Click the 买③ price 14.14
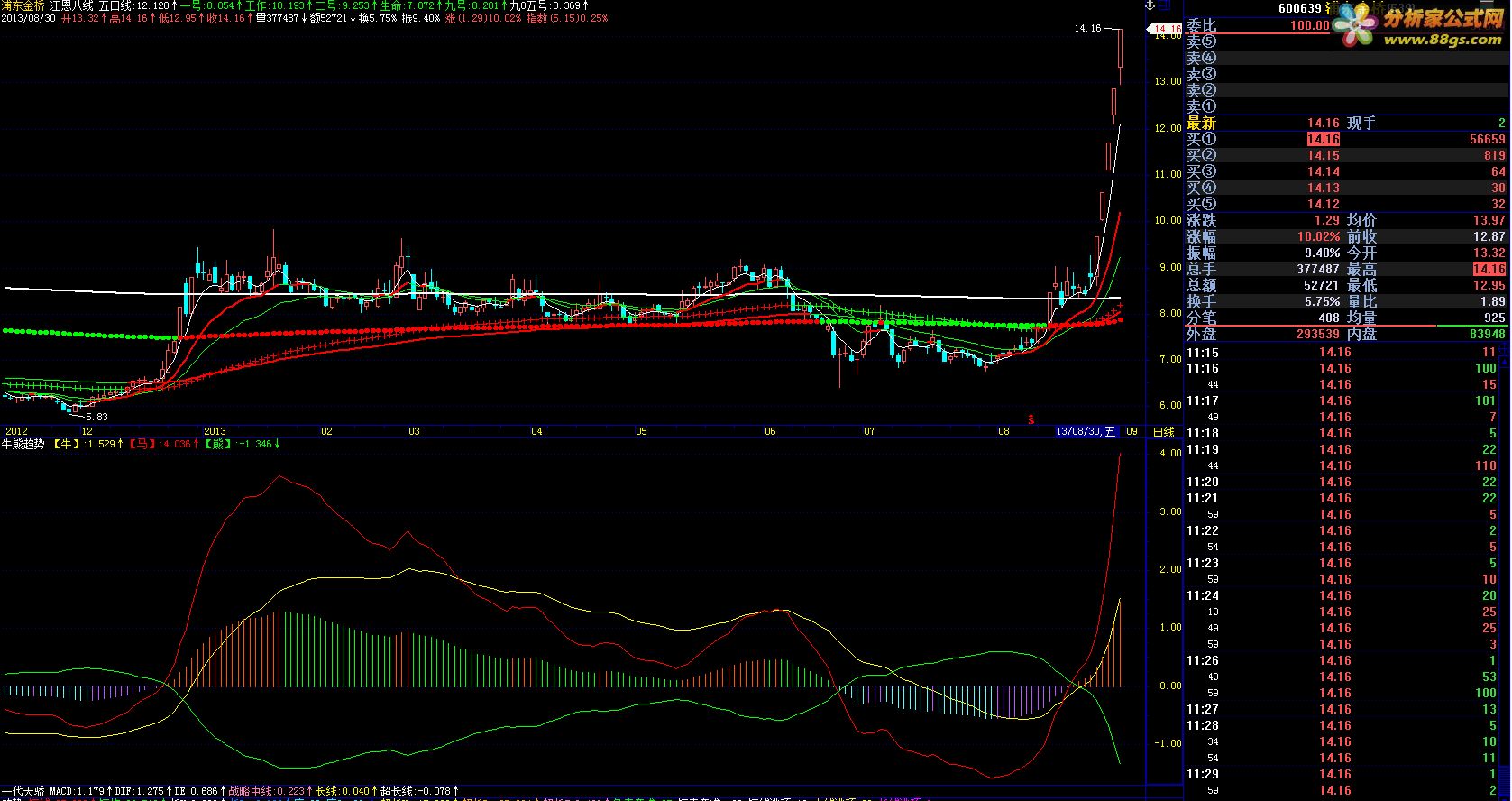 [1324, 171]
